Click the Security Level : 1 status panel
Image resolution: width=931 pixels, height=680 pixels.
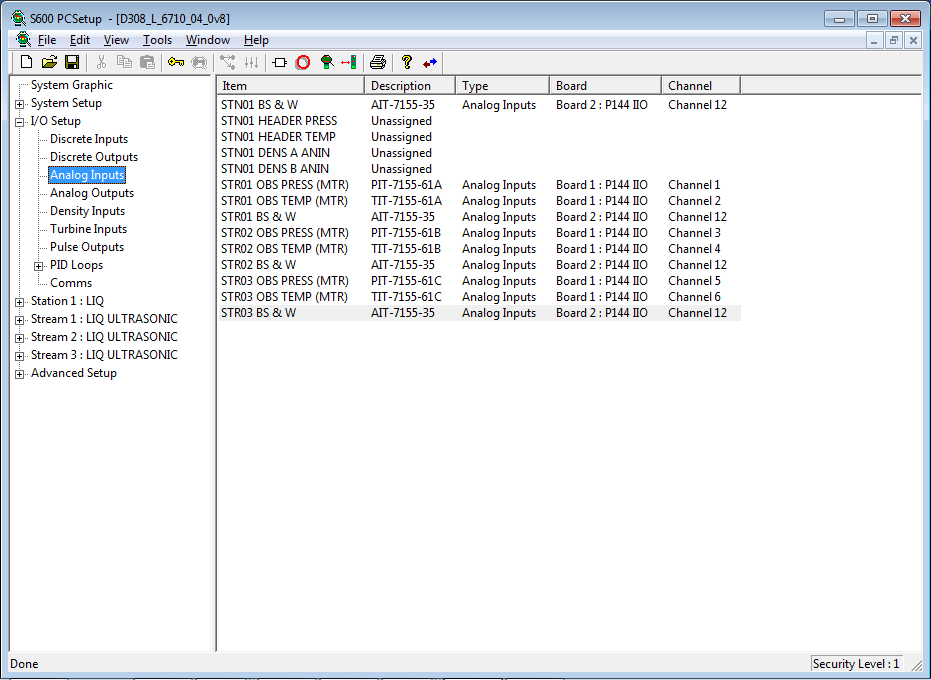[x=856, y=663]
